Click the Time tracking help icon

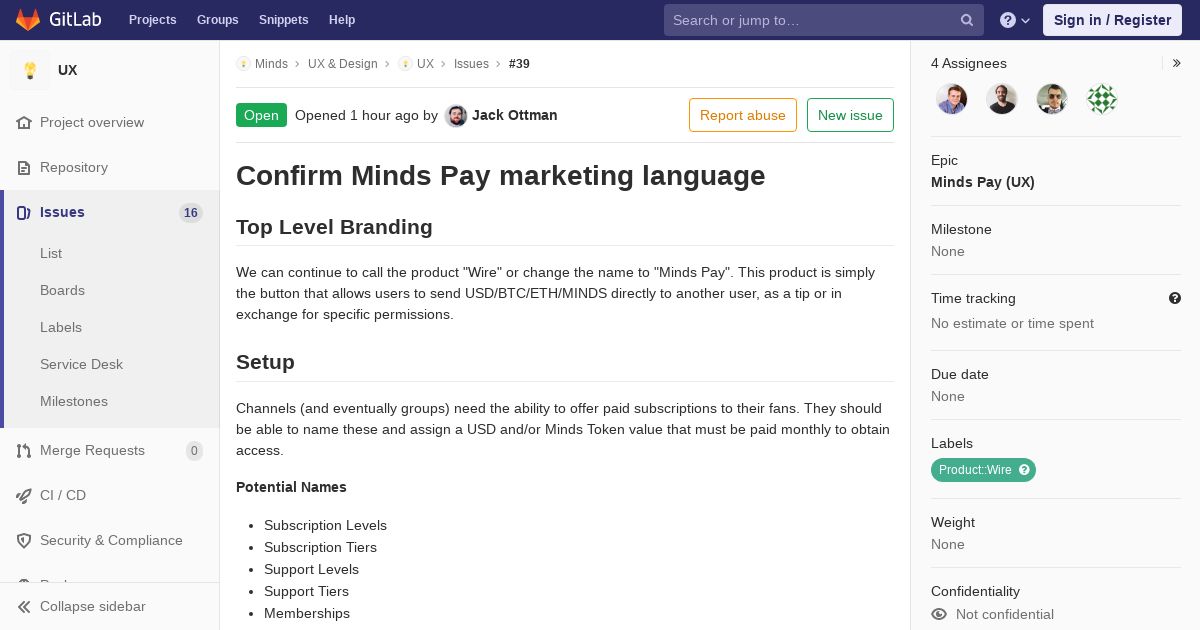1175,298
